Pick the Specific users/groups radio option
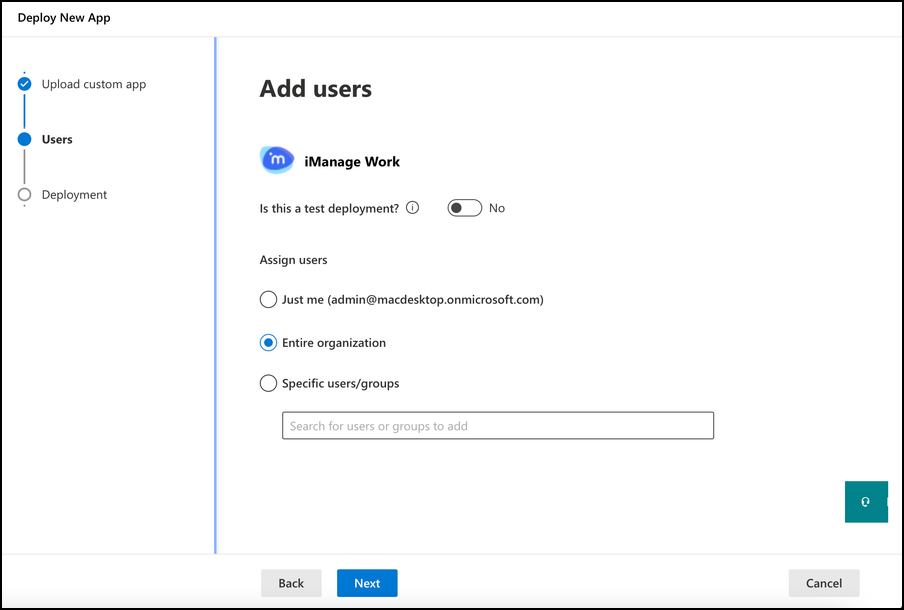The height and width of the screenshot is (610, 904). click(268, 383)
